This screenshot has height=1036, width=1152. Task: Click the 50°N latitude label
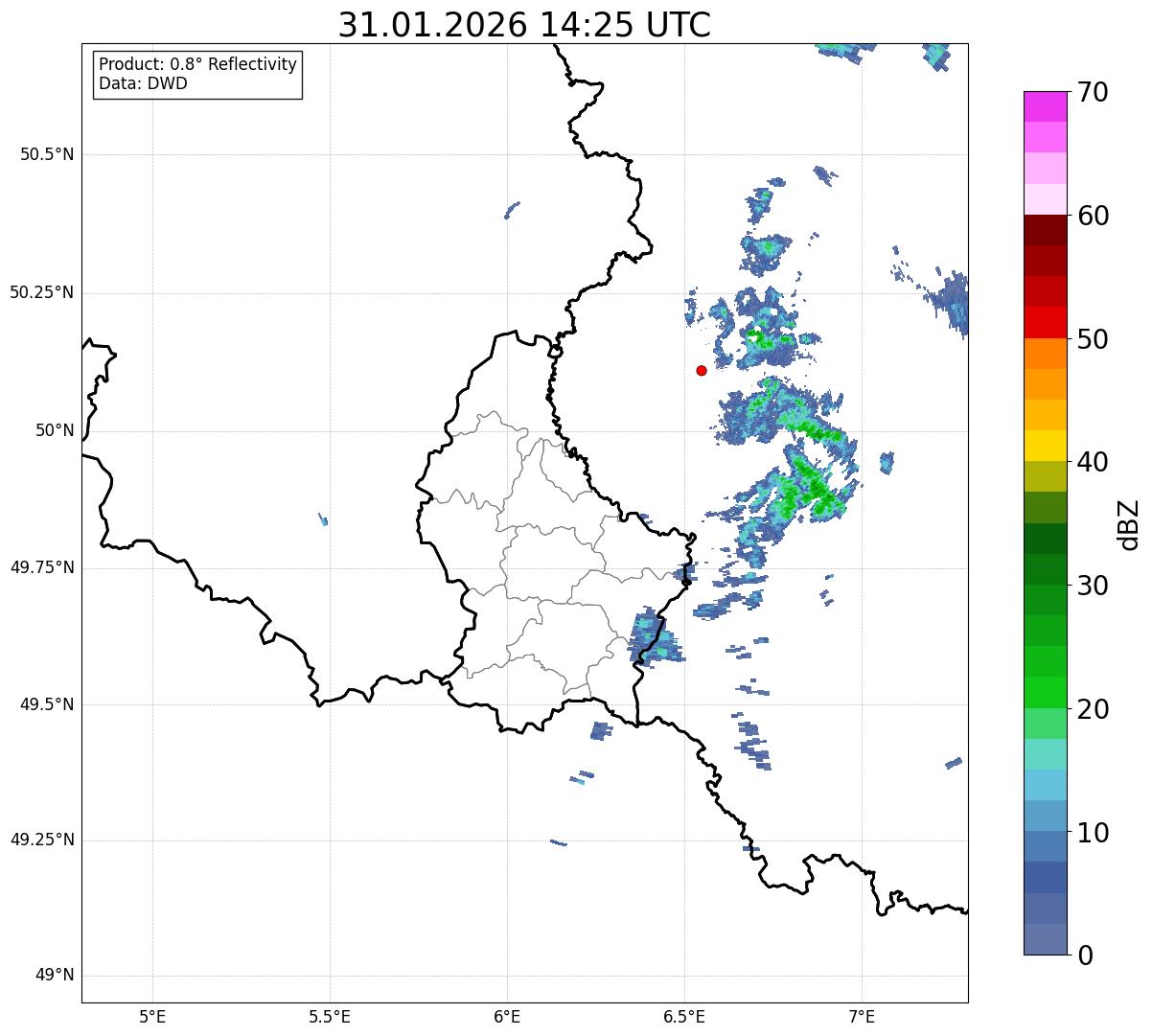coord(55,431)
